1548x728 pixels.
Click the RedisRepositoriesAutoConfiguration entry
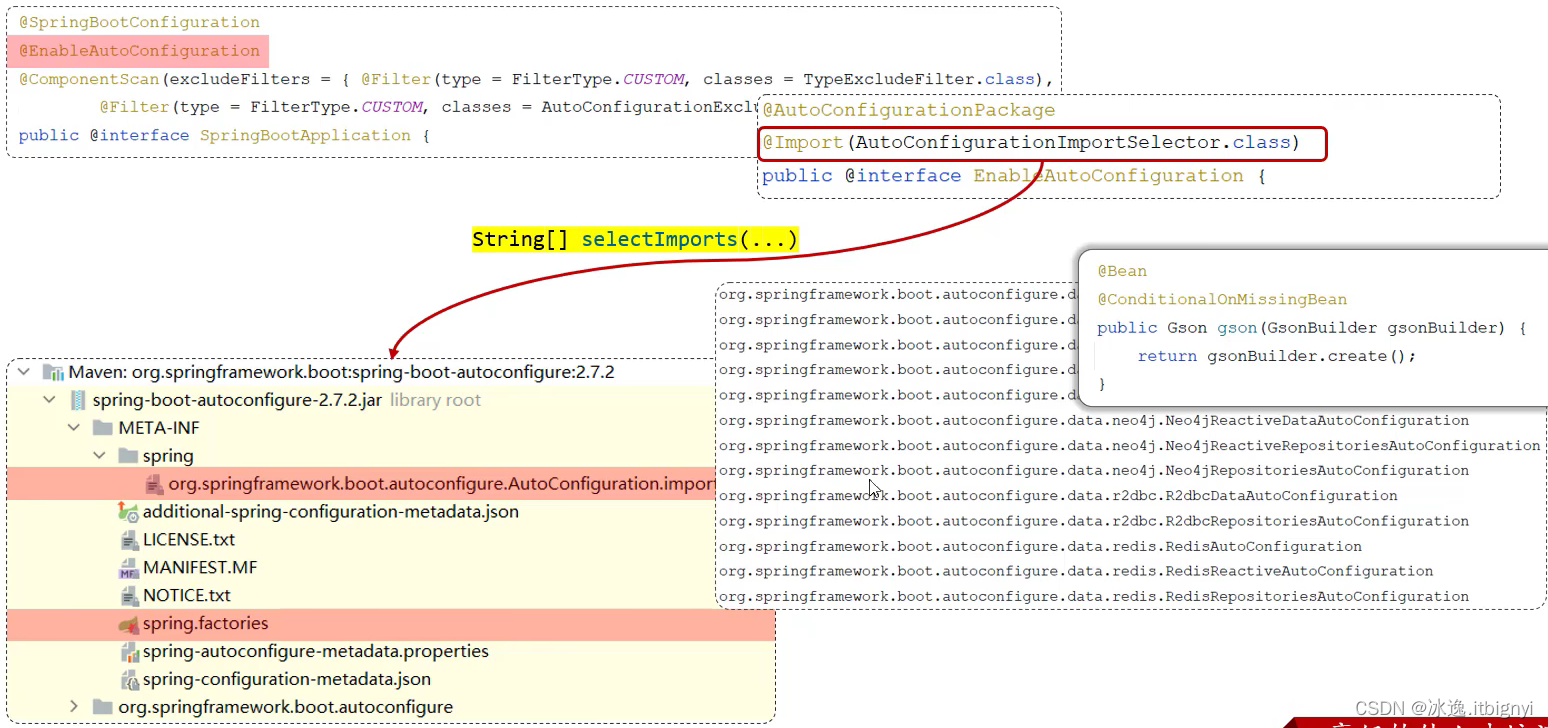[x=1094, y=597]
